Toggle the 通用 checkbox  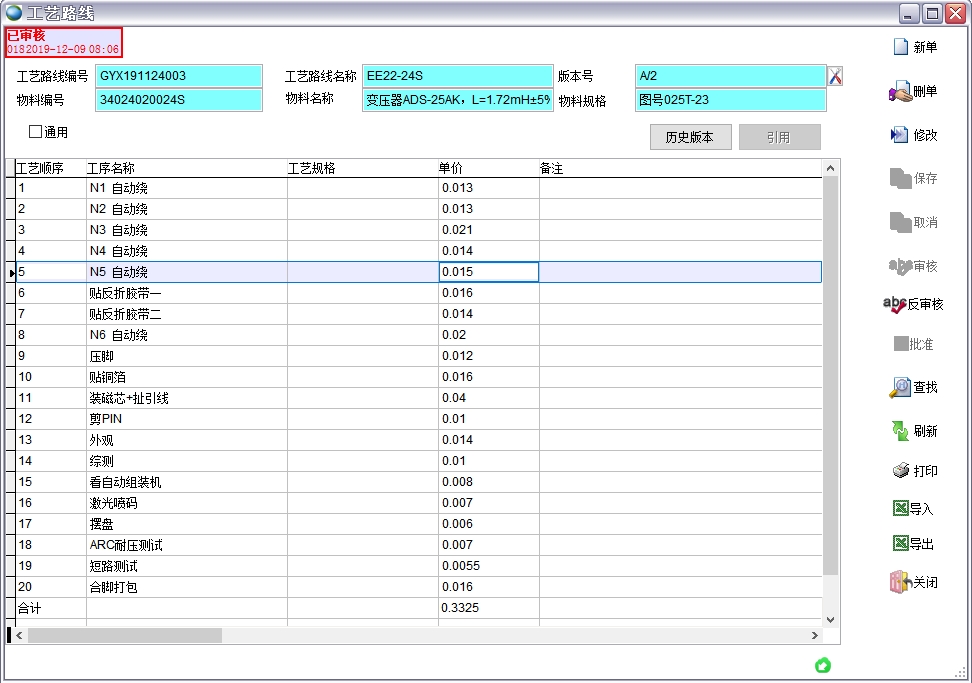click(x=36, y=132)
